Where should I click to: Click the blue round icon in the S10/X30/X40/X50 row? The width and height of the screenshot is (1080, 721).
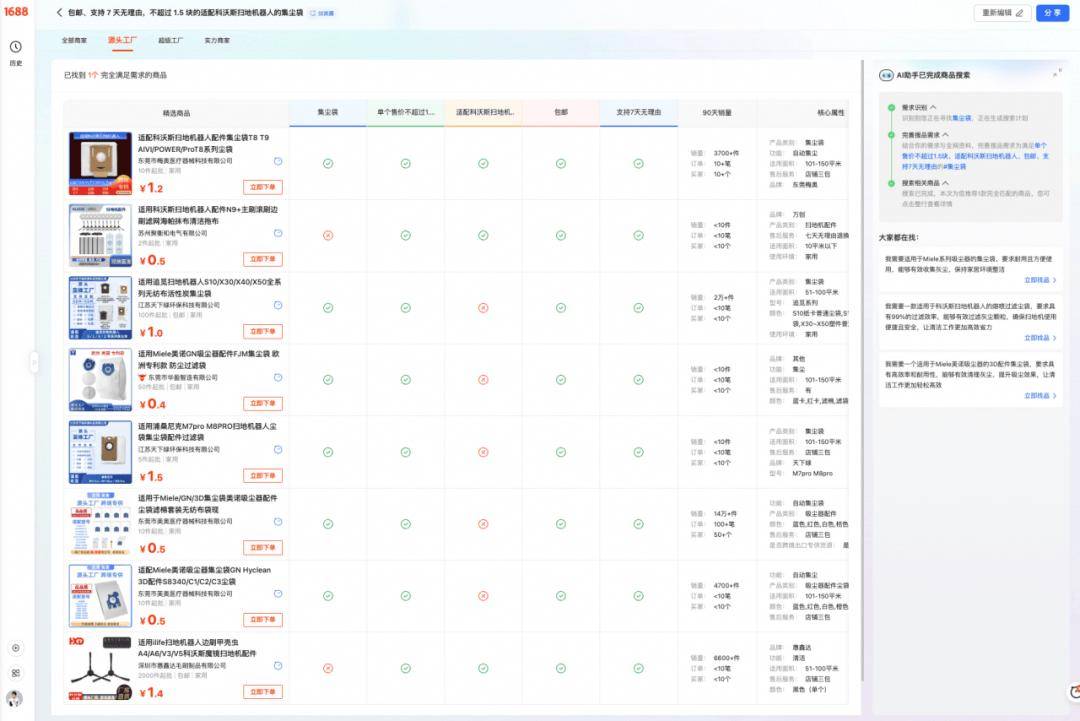pos(278,305)
